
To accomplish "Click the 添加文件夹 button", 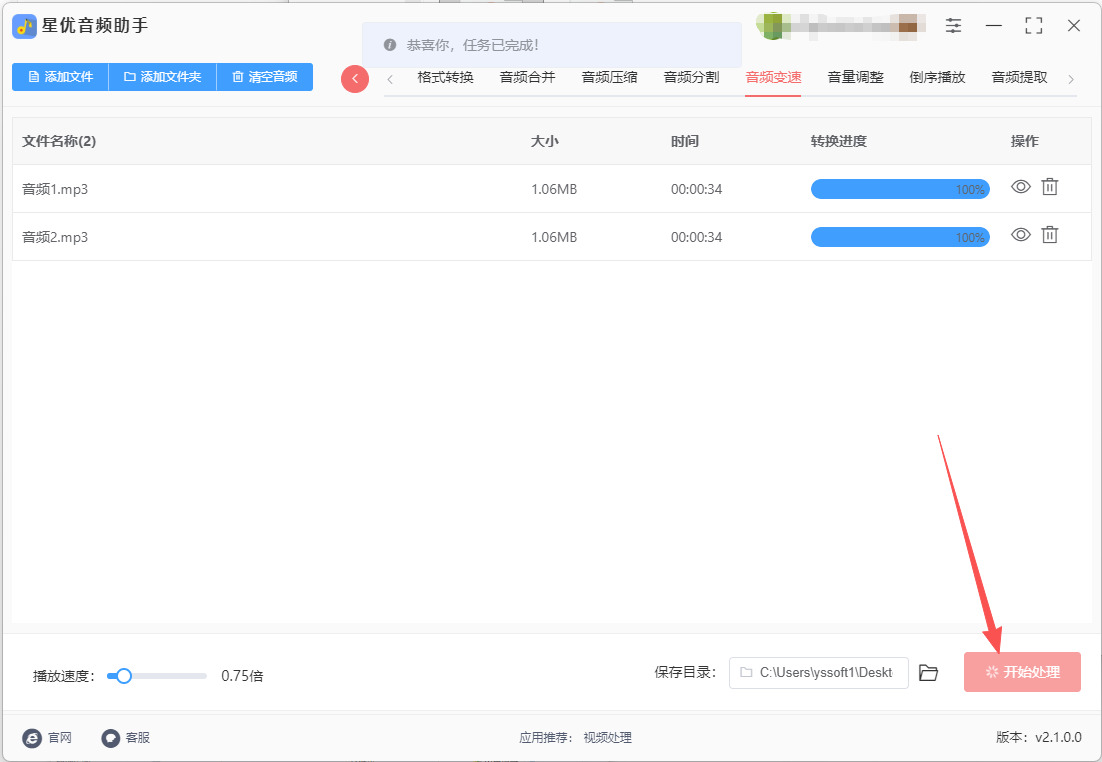I will 162,77.
